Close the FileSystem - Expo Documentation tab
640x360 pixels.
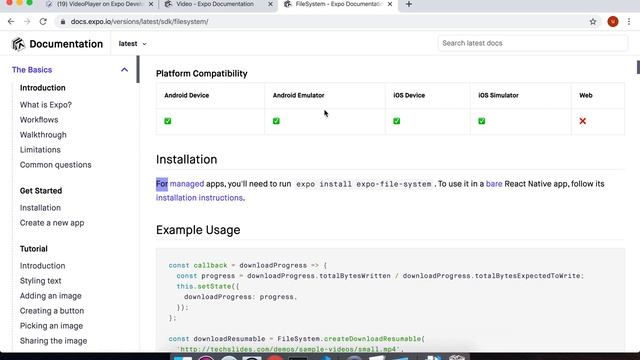(x=390, y=4)
